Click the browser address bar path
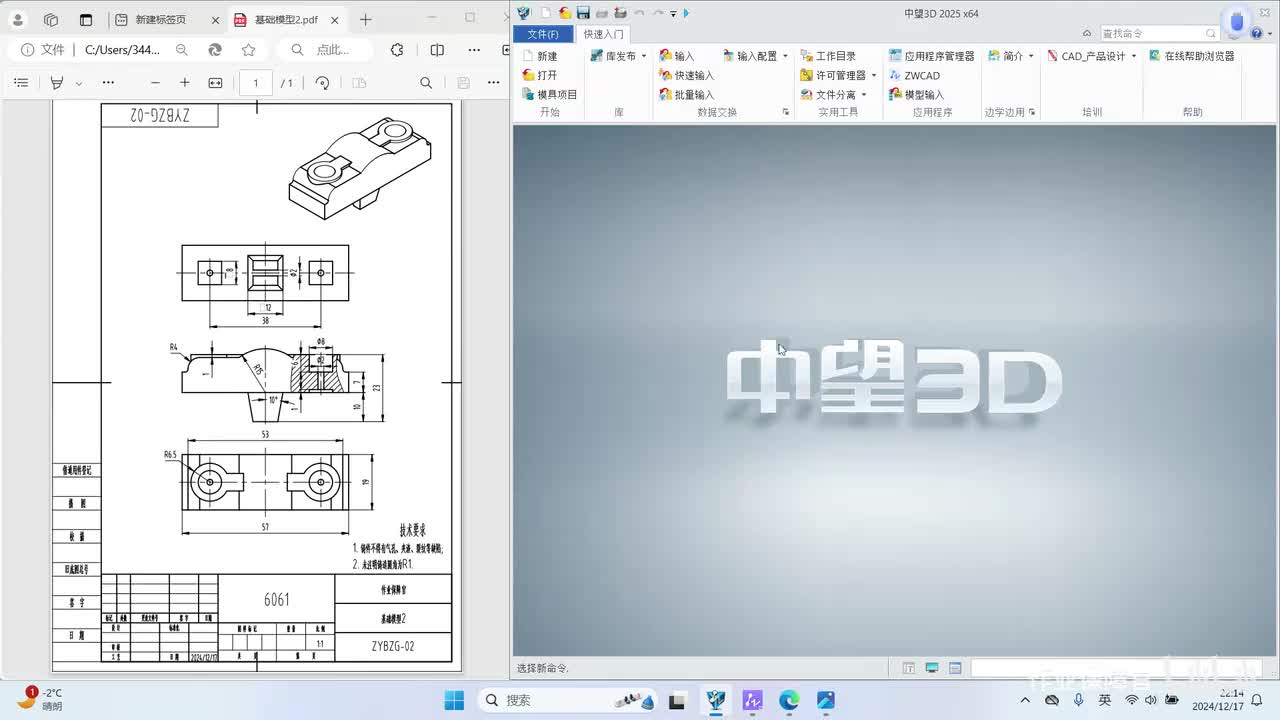This screenshot has width=1280, height=720. pos(123,50)
